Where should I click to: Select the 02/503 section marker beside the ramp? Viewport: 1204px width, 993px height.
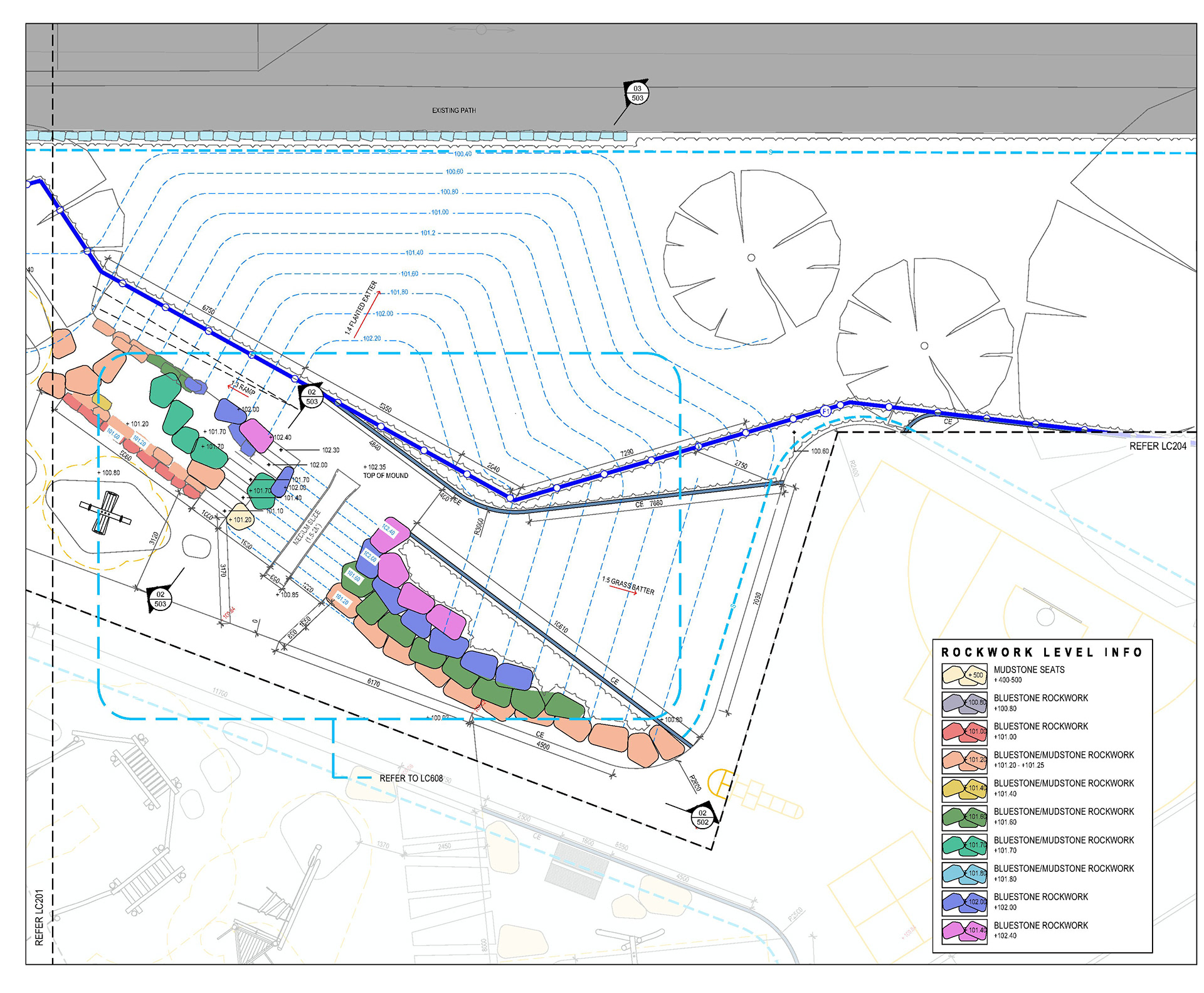pos(312,397)
